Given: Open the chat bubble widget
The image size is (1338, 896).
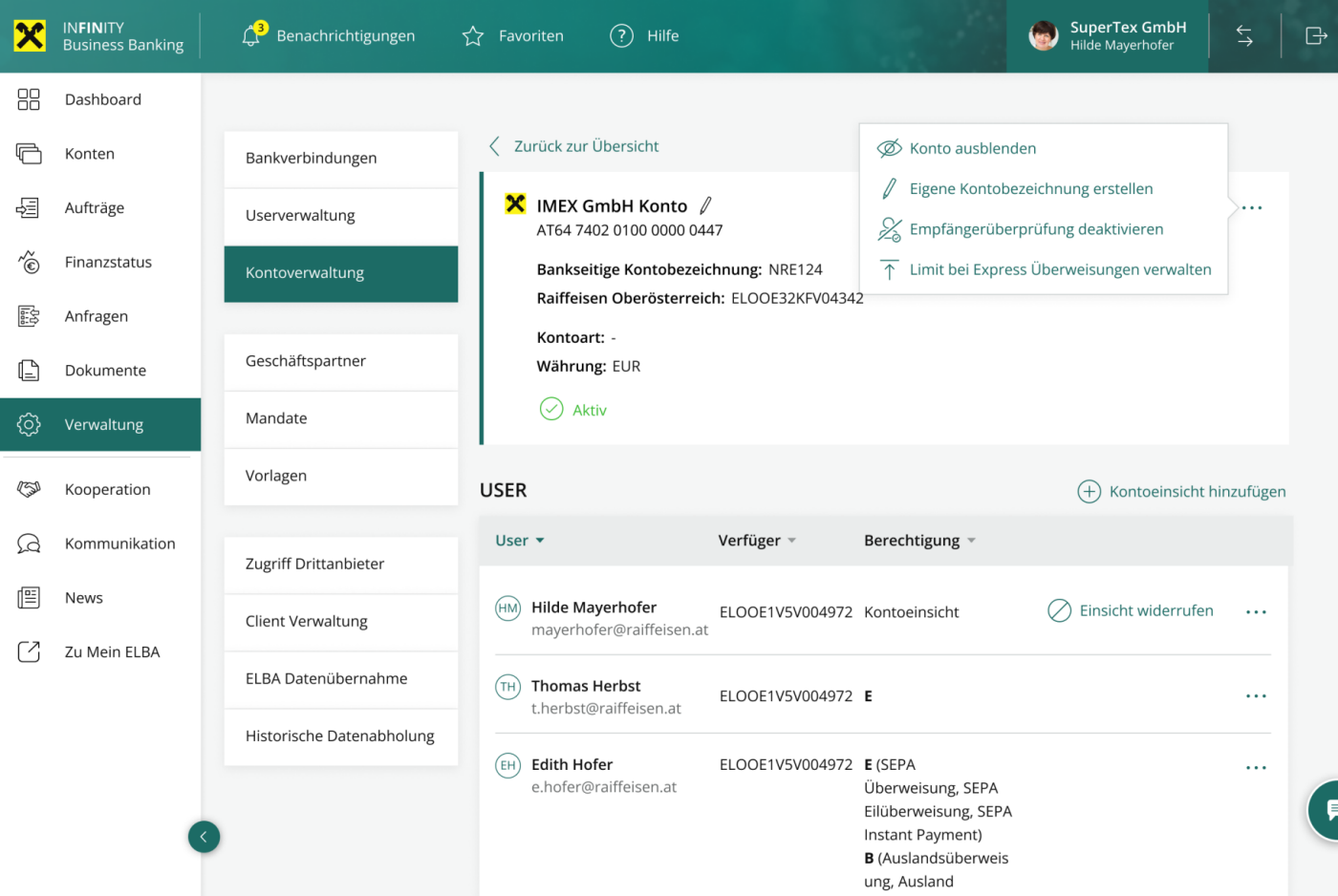Looking at the screenshot, I should click(x=1328, y=811).
